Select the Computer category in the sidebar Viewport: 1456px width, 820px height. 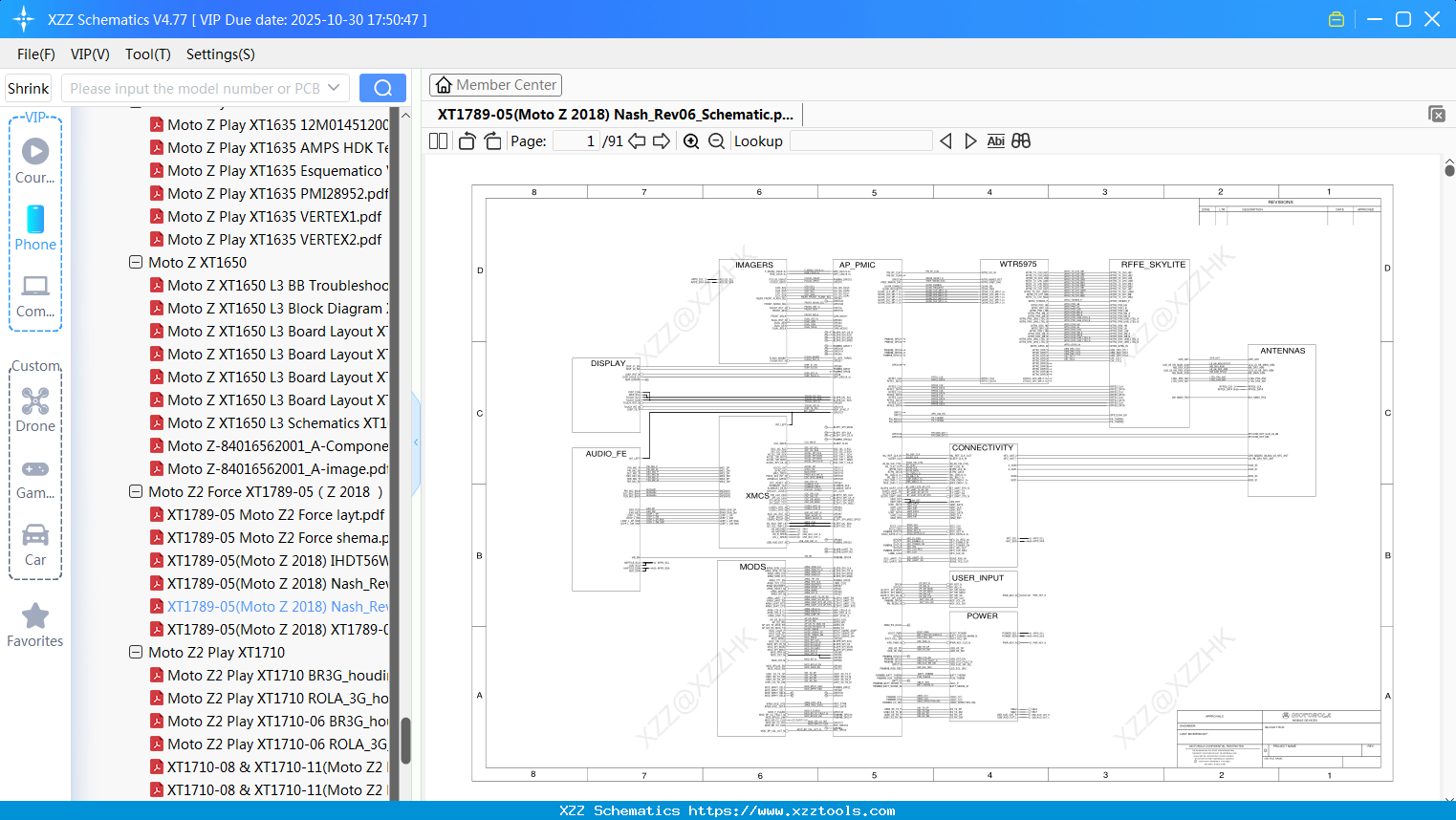(x=35, y=295)
